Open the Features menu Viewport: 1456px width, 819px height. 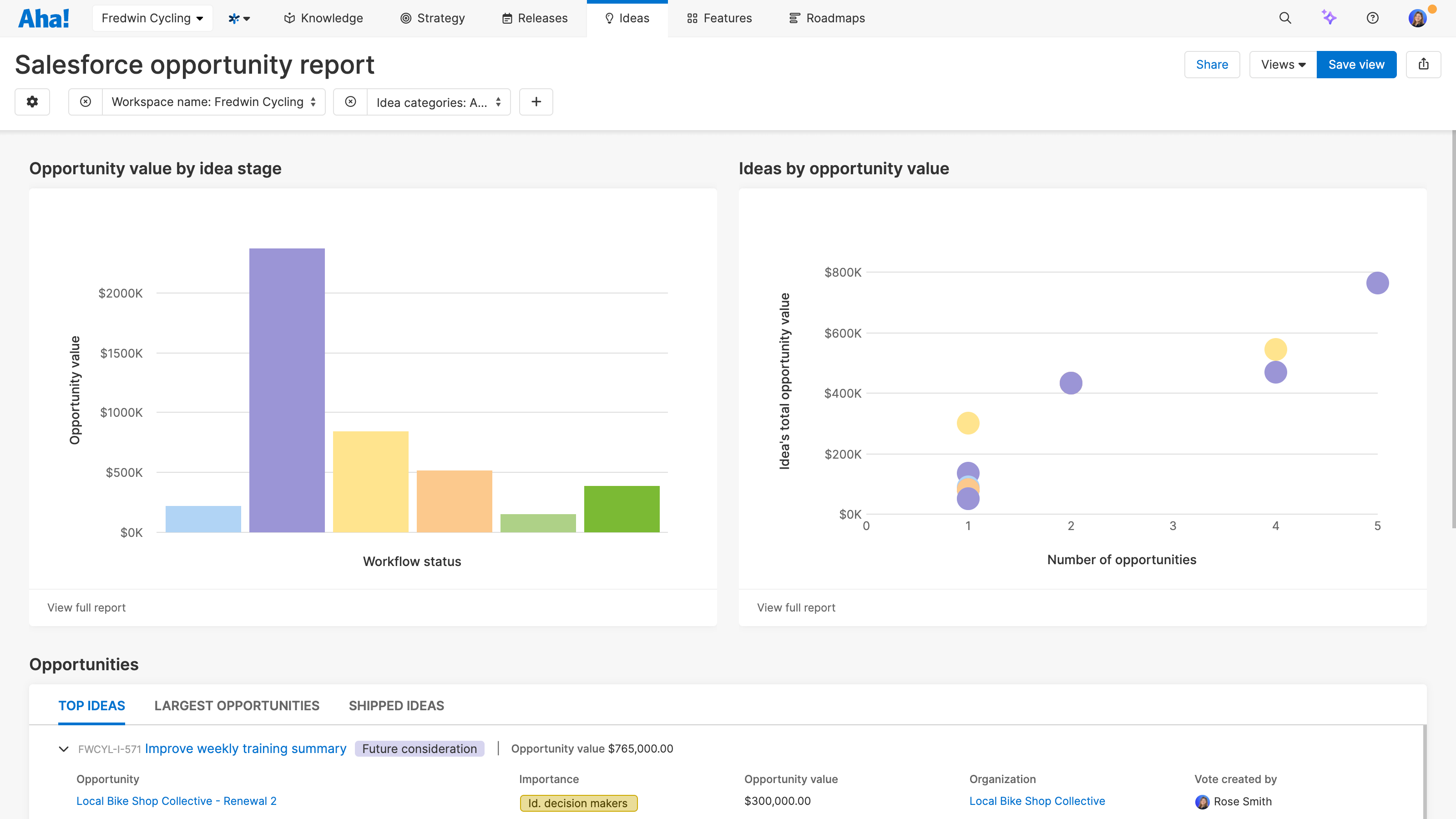tap(719, 18)
